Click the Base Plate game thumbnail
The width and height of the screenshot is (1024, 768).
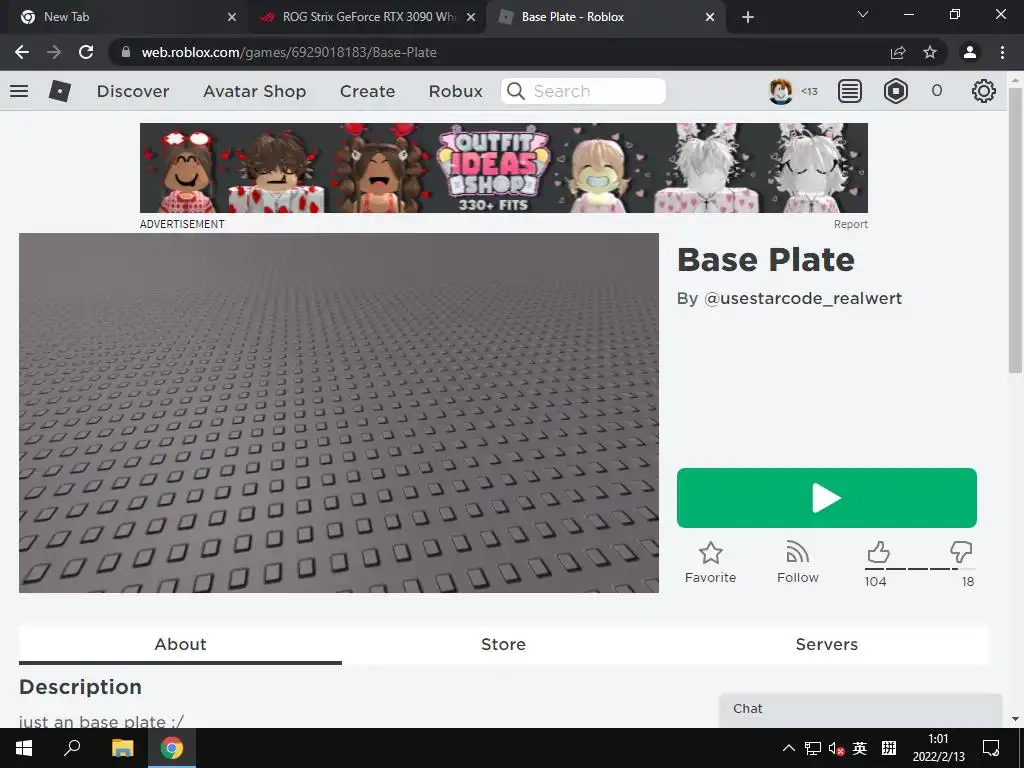339,413
